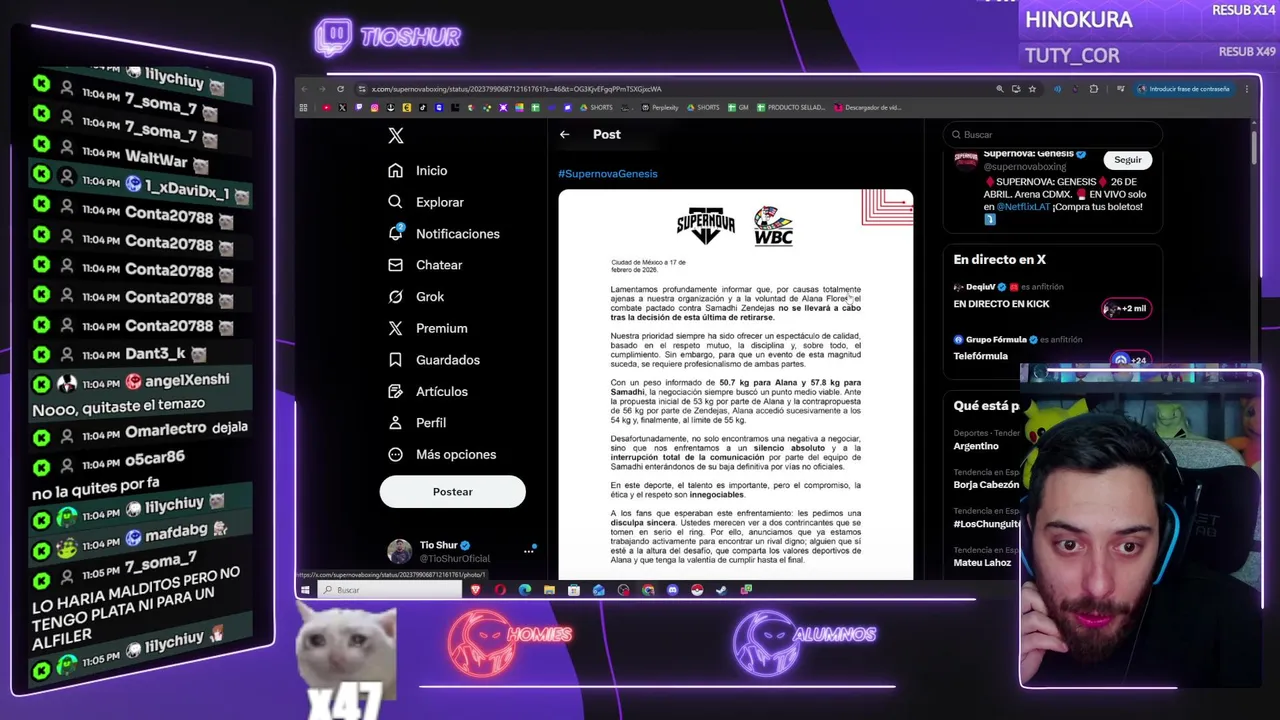The height and width of the screenshot is (720, 1280).
Task: Open the X logo home icon
Action: point(396,136)
